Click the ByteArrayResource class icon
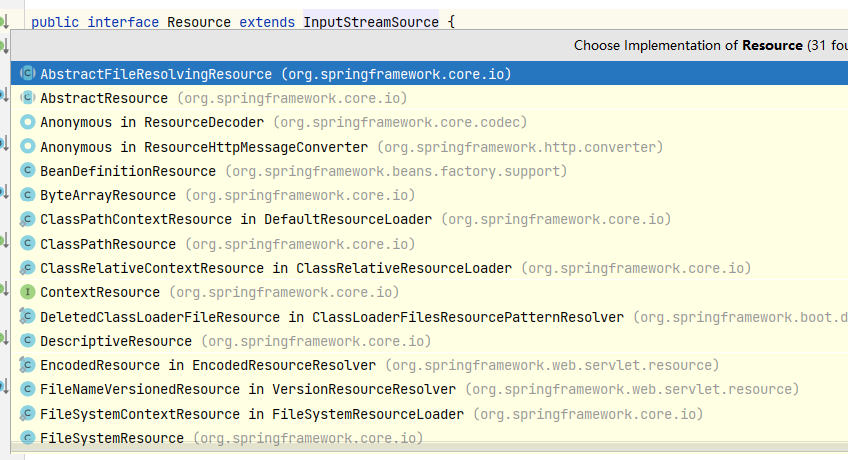848x460 pixels. click(x=28, y=195)
